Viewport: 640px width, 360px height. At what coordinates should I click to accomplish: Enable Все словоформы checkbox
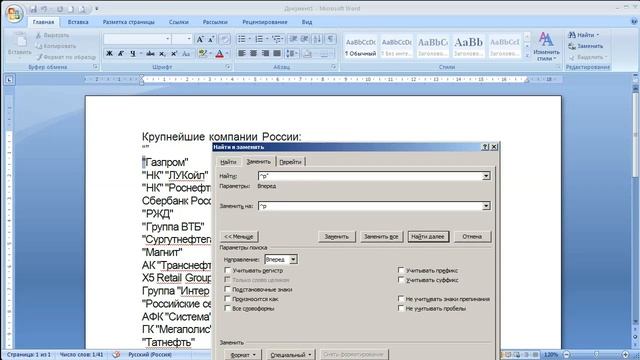point(228,309)
